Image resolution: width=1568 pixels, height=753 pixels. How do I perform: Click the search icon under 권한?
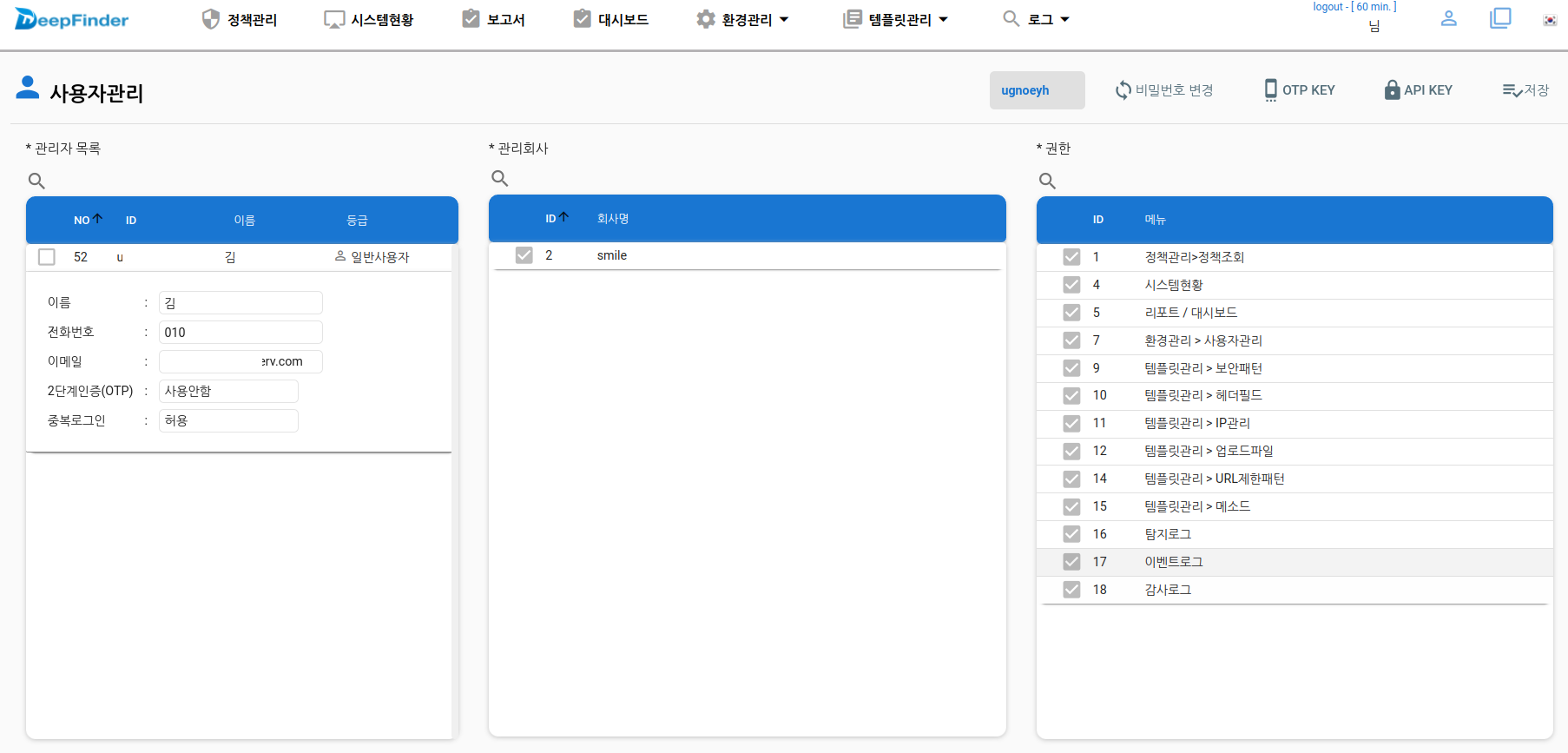[1047, 181]
